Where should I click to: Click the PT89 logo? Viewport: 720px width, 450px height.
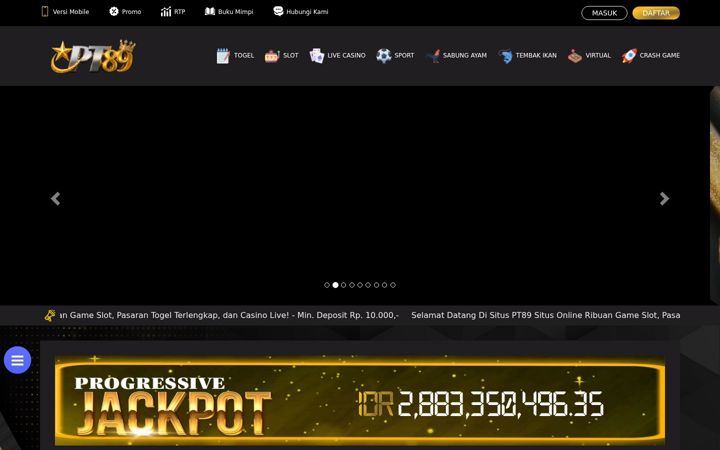[x=93, y=56]
